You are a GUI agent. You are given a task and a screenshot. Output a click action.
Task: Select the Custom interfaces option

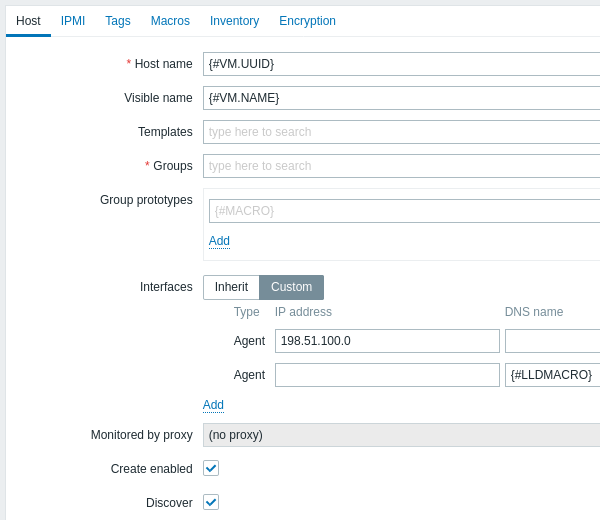[291, 287]
